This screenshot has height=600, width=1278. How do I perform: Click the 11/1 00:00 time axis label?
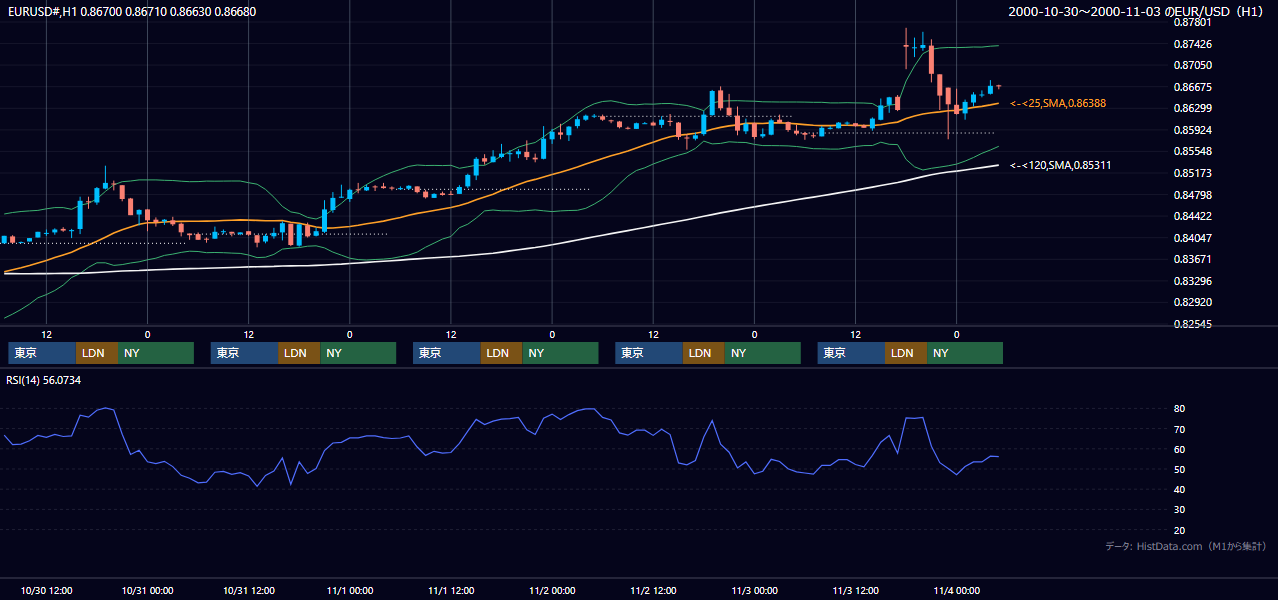pos(350,590)
